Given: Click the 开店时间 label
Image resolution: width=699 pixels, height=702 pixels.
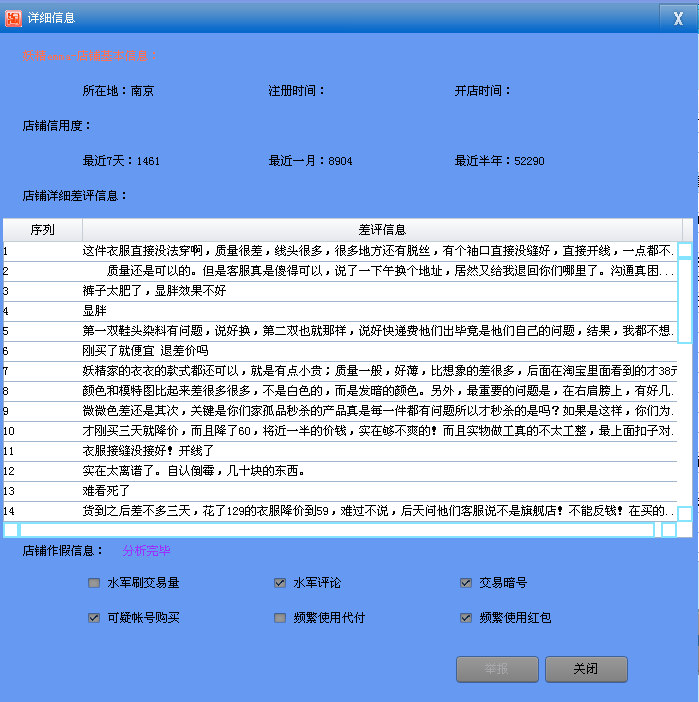Looking at the screenshot, I should pyautogui.click(x=482, y=91).
